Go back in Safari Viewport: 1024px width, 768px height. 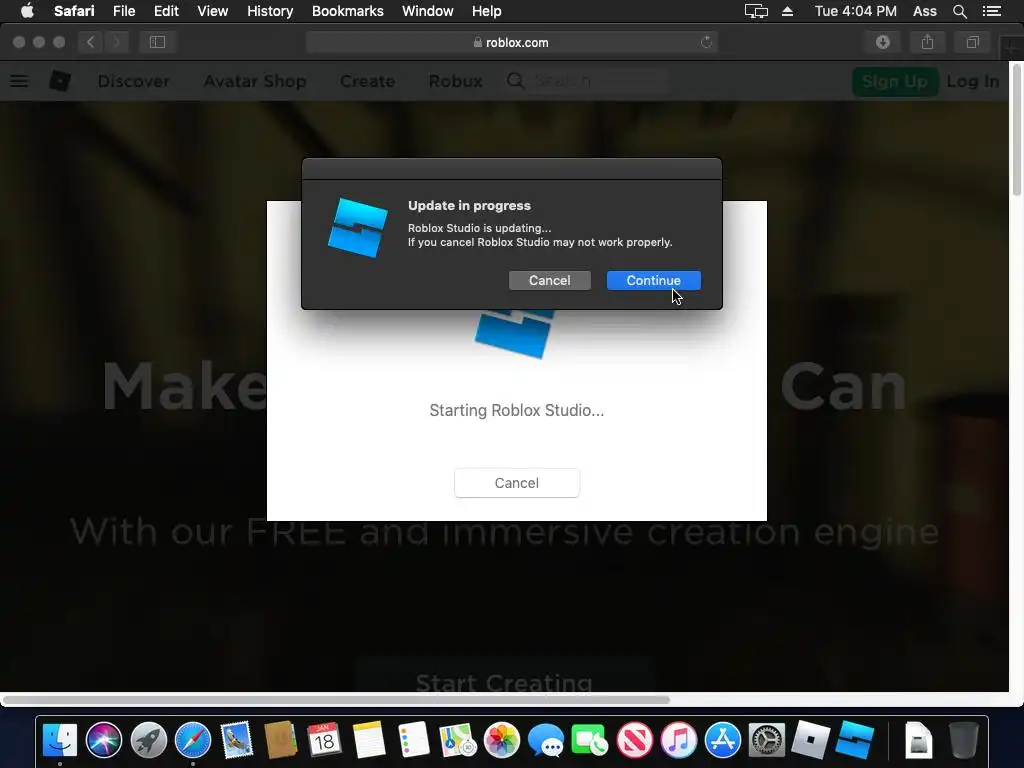click(91, 42)
